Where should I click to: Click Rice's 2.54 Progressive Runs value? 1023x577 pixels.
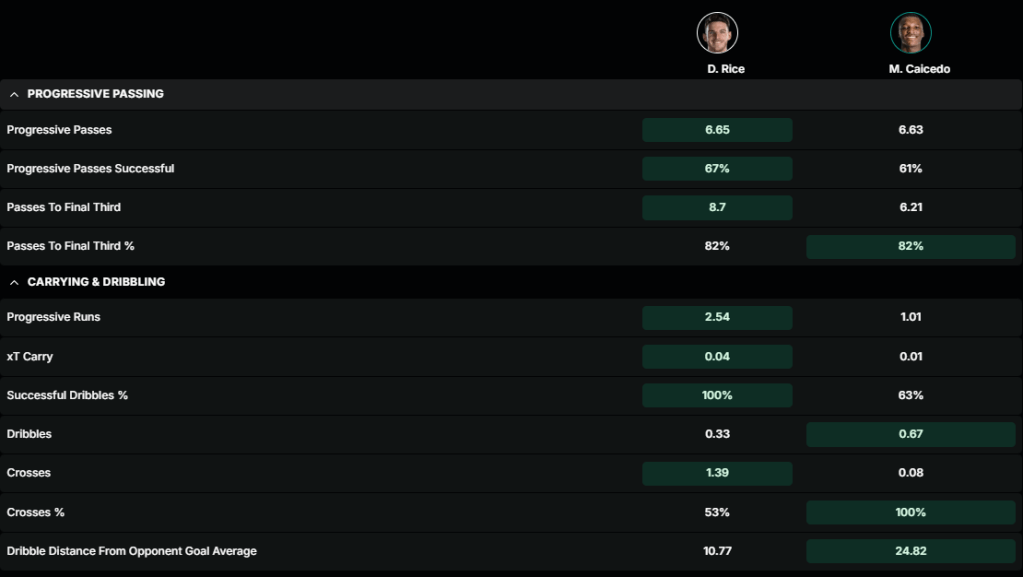tap(717, 317)
